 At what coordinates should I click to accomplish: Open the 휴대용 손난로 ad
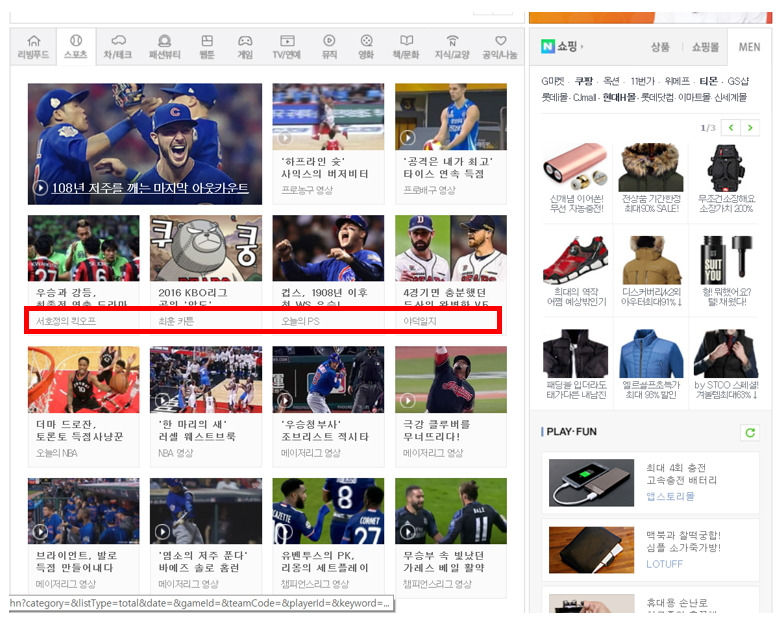point(650,600)
